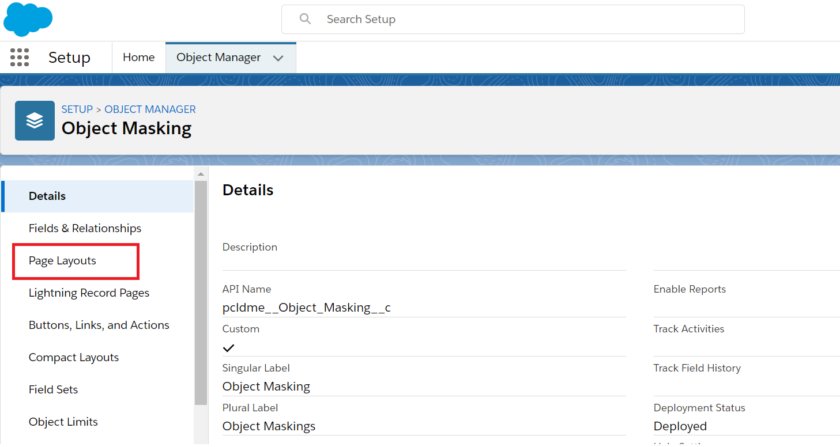This screenshot has height=447, width=840.
Task: Open Field Sets section
Action: coord(53,390)
